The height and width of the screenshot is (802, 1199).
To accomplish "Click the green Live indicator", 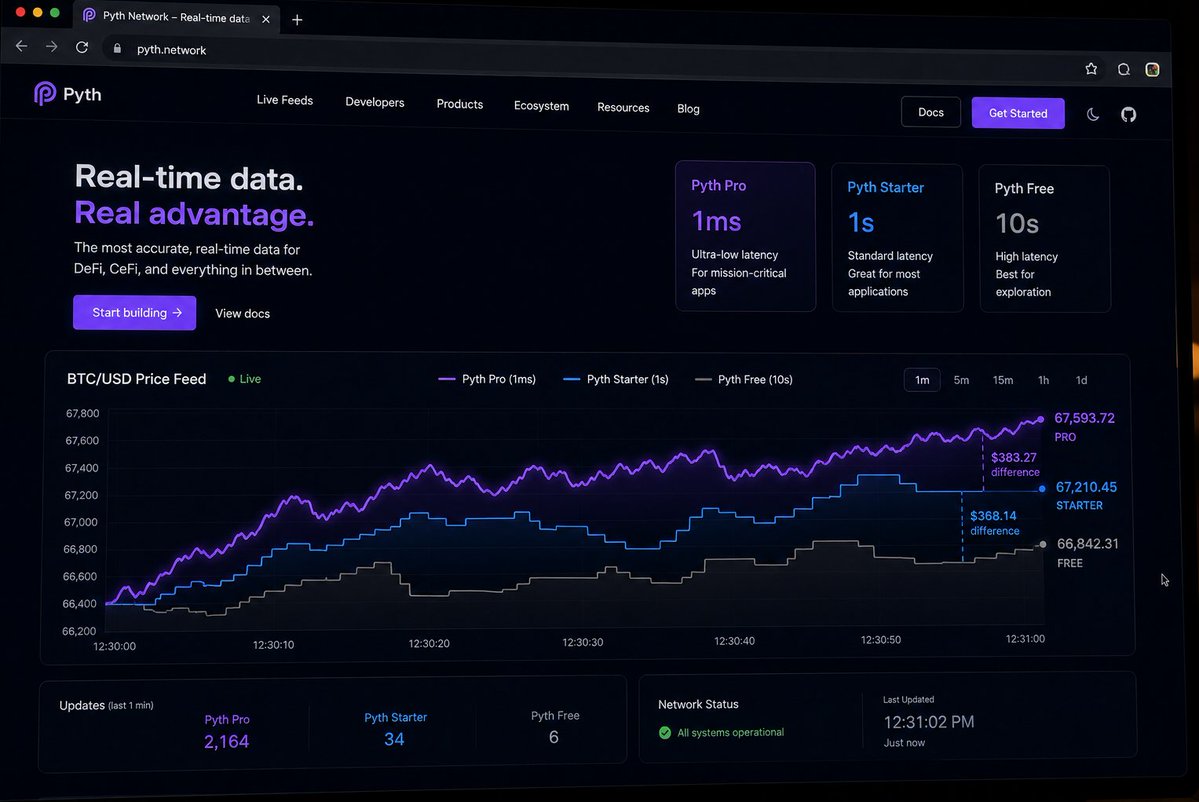I will coord(245,379).
